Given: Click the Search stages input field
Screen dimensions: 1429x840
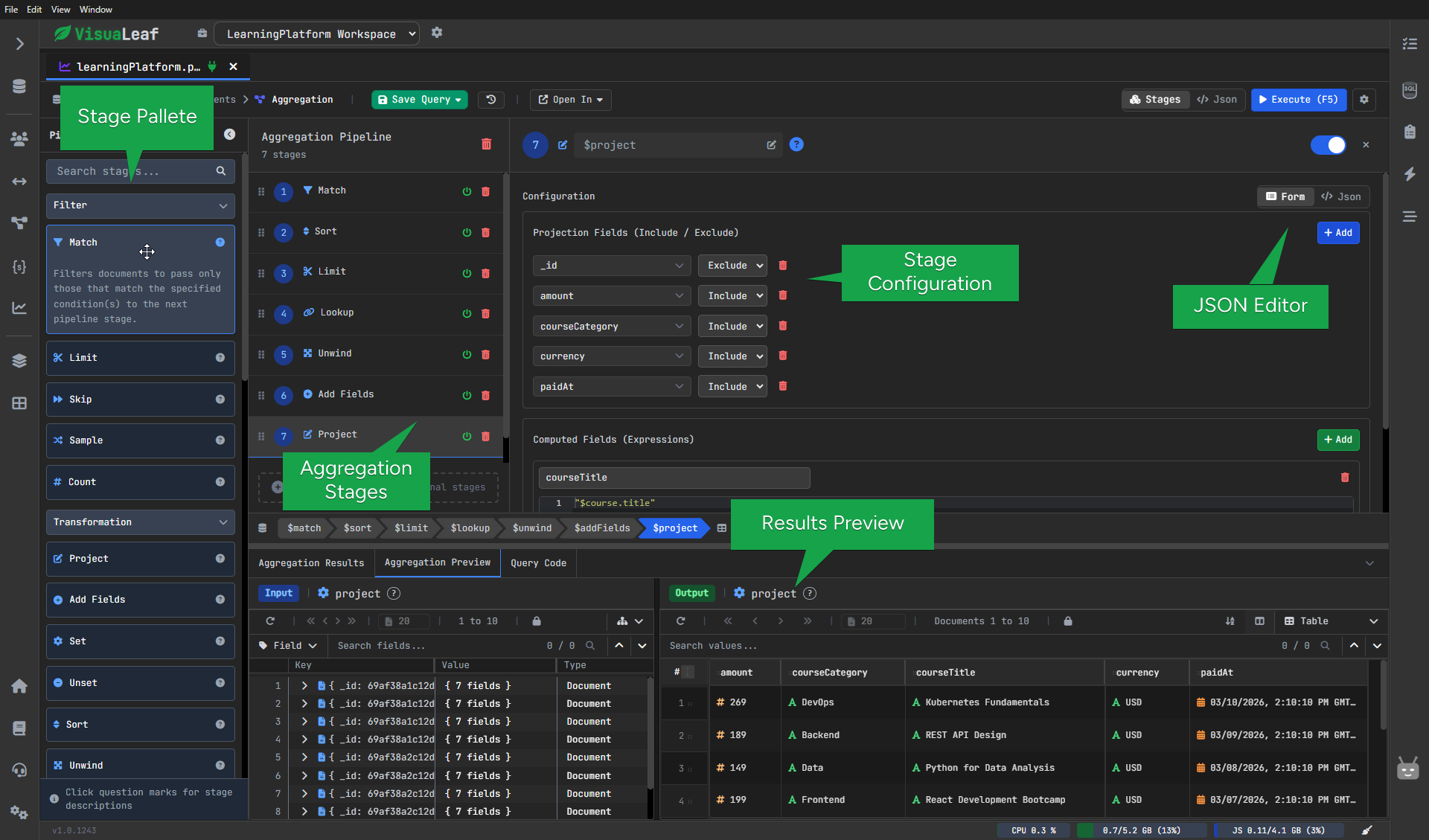Looking at the screenshot, I should tap(140, 171).
